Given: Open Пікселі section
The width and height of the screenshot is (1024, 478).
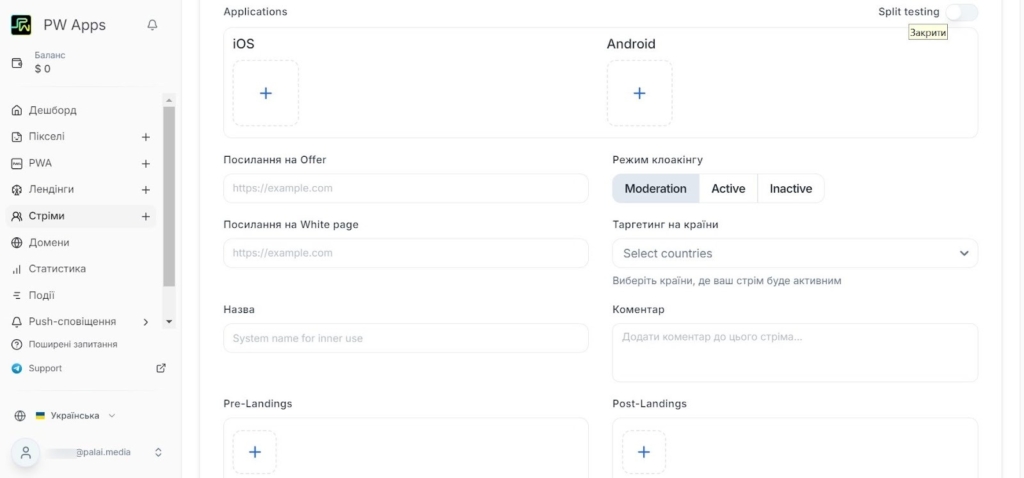Looking at the screenshot, I should coord(46,136).
